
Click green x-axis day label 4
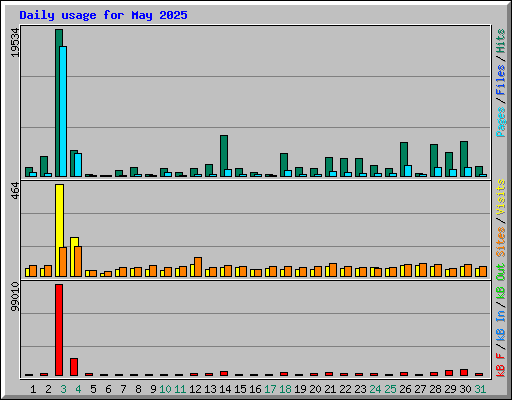tap(78, 389)
